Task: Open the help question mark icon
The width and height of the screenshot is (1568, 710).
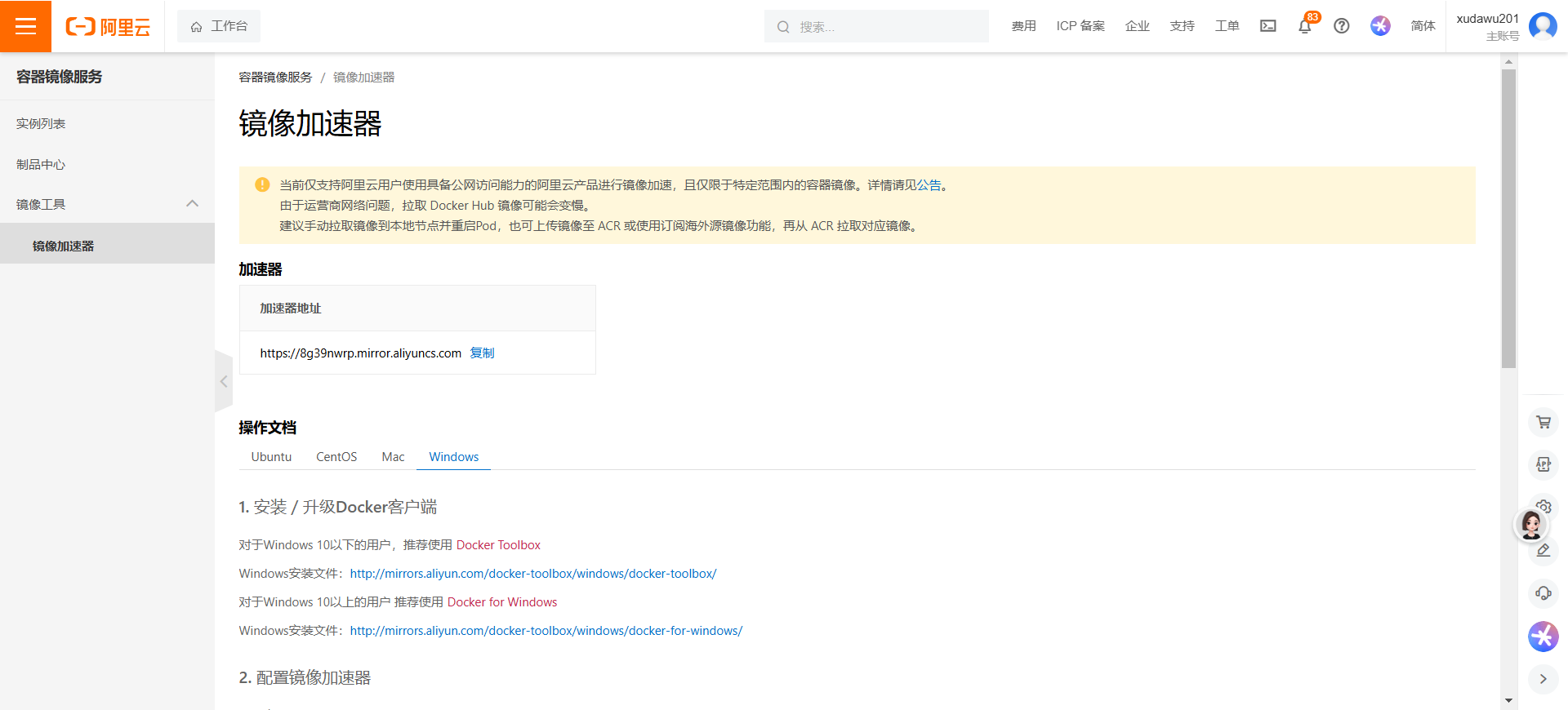Action: [x=1341, y=26]
